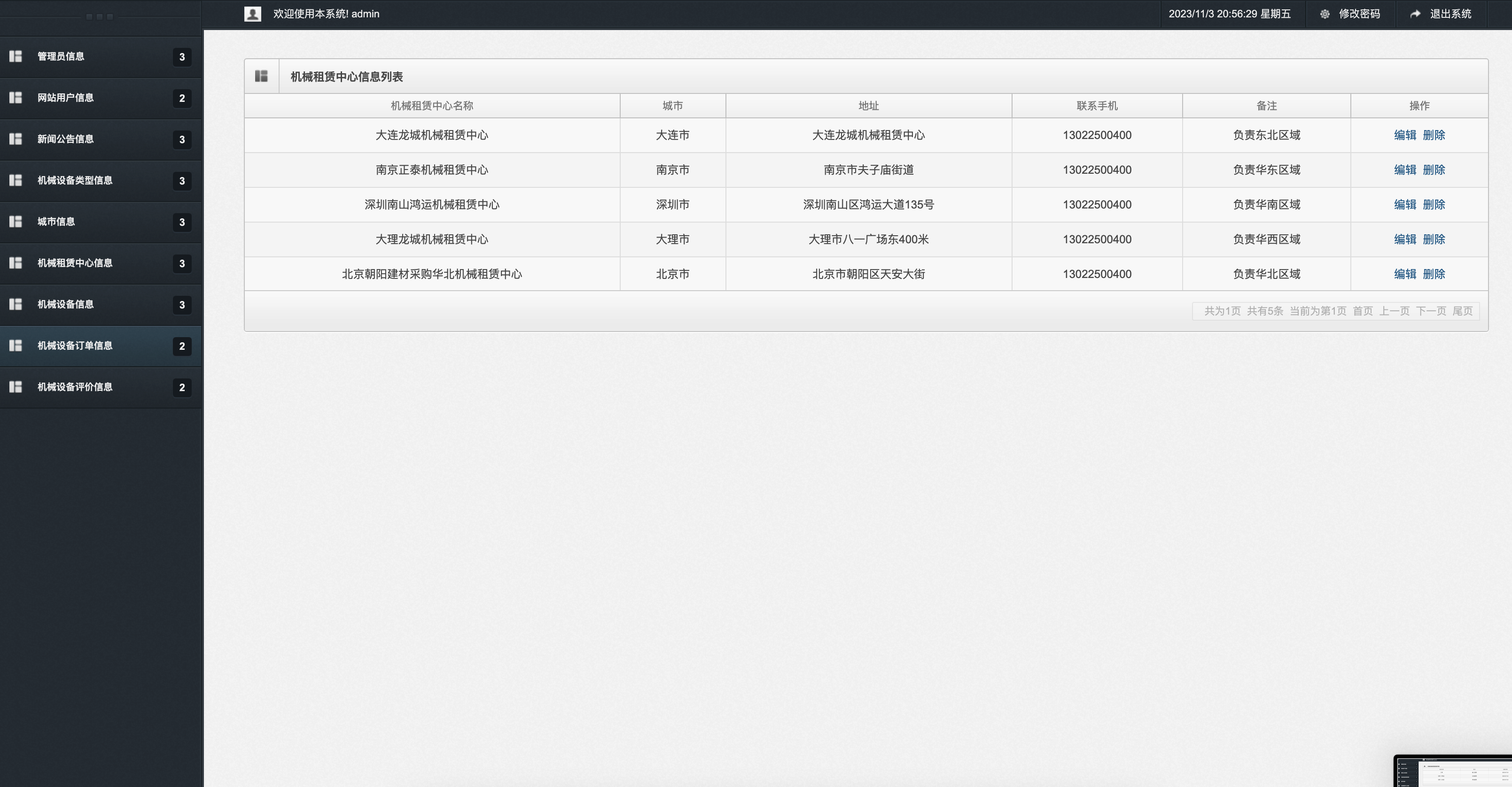Click the list icon beside 机械租赁中心信息列表

[261, 76]
